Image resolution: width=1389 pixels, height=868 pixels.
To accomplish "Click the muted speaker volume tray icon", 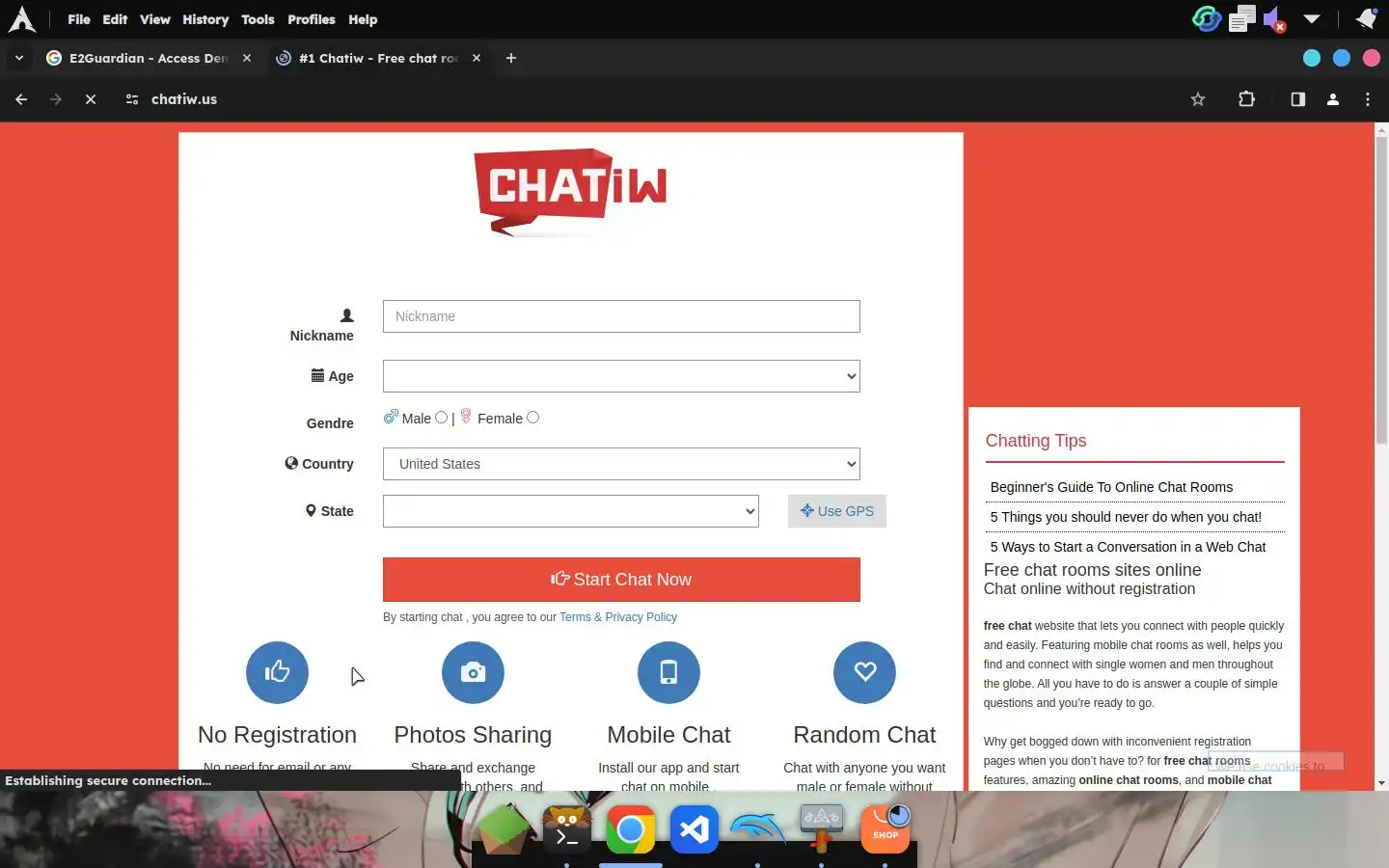I will [1274, 18].
